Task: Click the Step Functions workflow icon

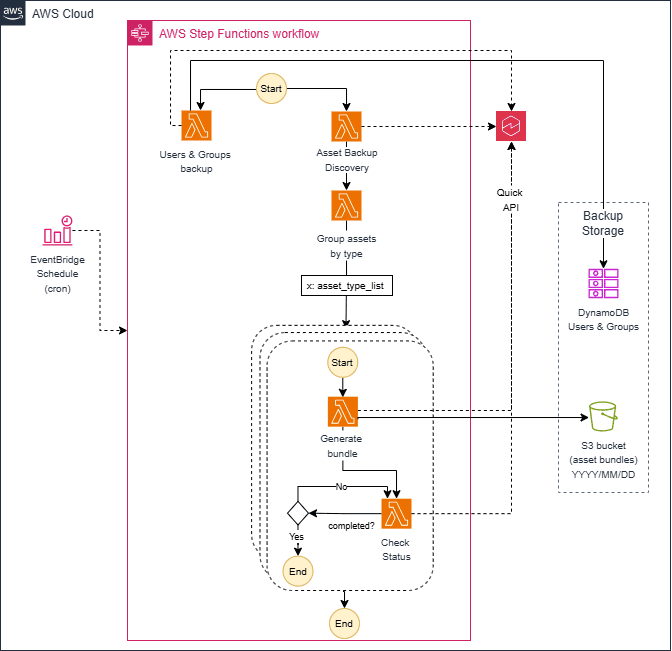Action: coord(140,33)
